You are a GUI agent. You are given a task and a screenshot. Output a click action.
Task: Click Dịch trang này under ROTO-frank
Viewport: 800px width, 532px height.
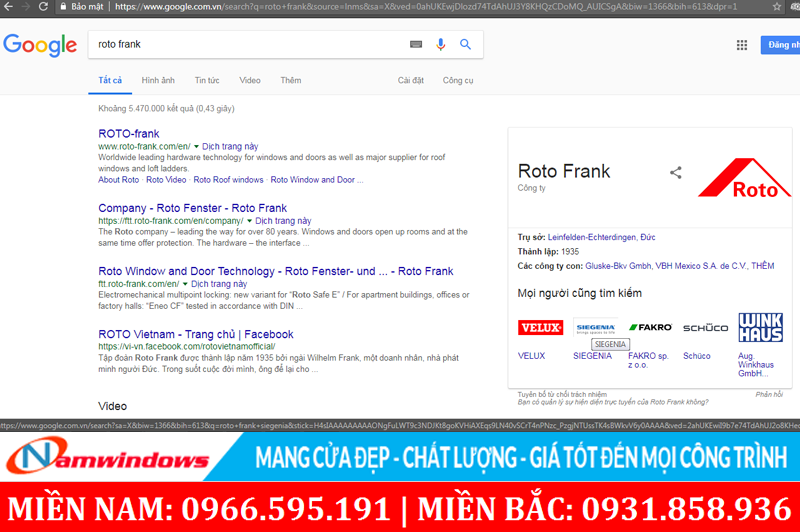click(230, 146)
